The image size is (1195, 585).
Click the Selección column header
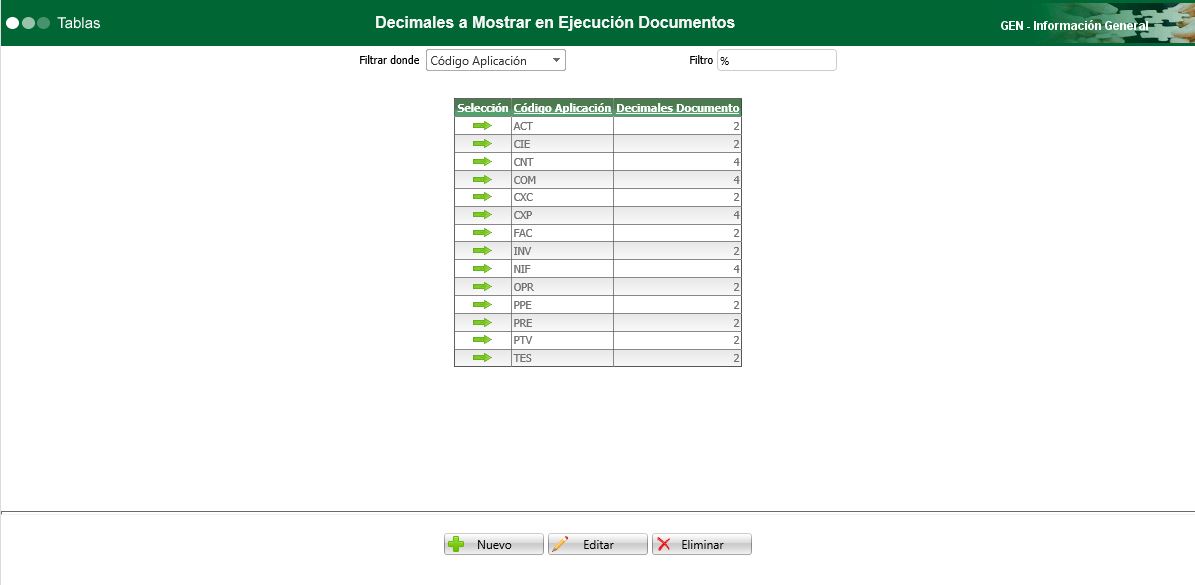coord(482,108)
